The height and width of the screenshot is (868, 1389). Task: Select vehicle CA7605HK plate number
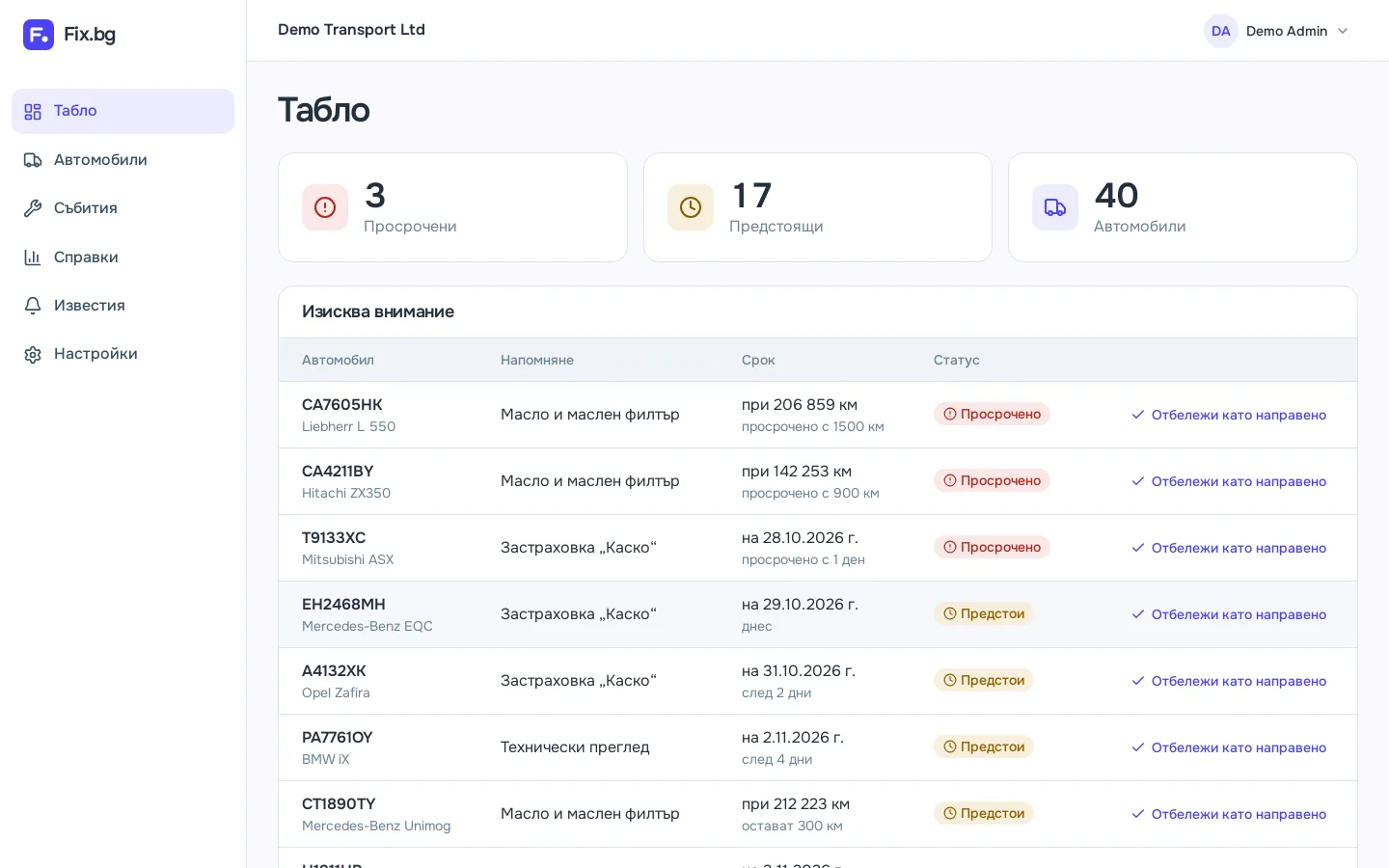coord(342,405)
